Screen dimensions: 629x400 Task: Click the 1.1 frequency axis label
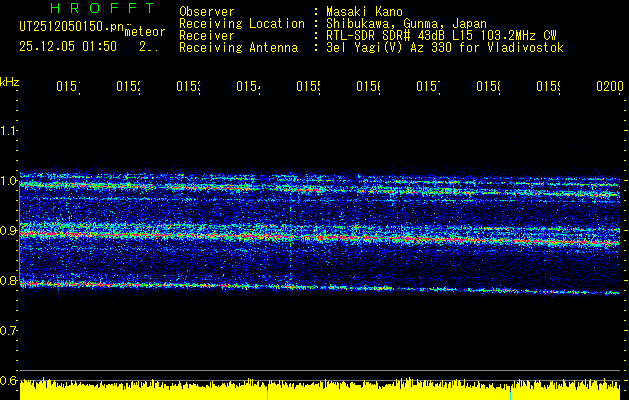click(x=8, y=130)
